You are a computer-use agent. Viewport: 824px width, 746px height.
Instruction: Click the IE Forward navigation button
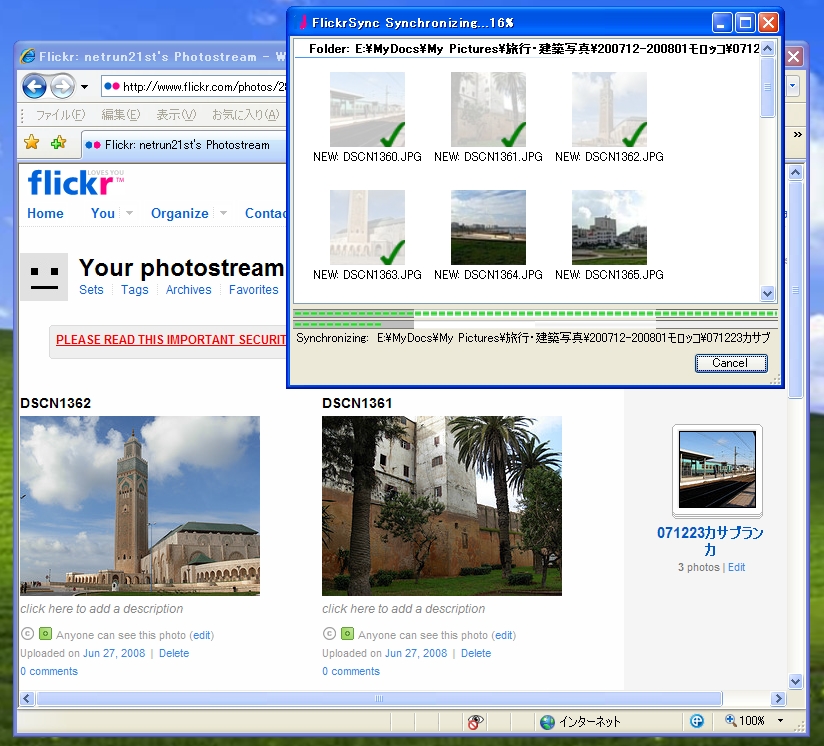(63, 86)
